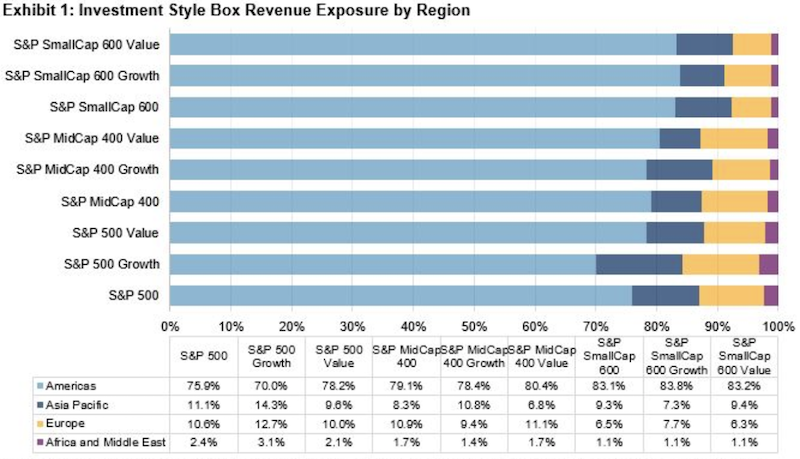Click the Europe bar segment for S&P 500 Growth
Image resolution: width=800 pixels, height=459 pixels.
[721, 264]
